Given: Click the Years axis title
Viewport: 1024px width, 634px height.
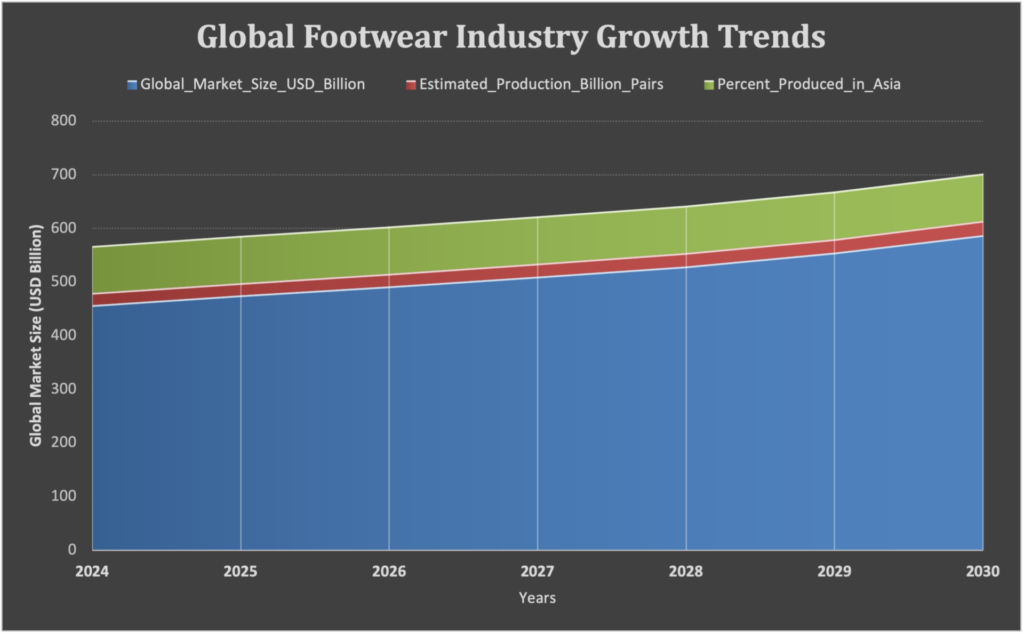Looking at the screenshot, I should pos(536,597).
